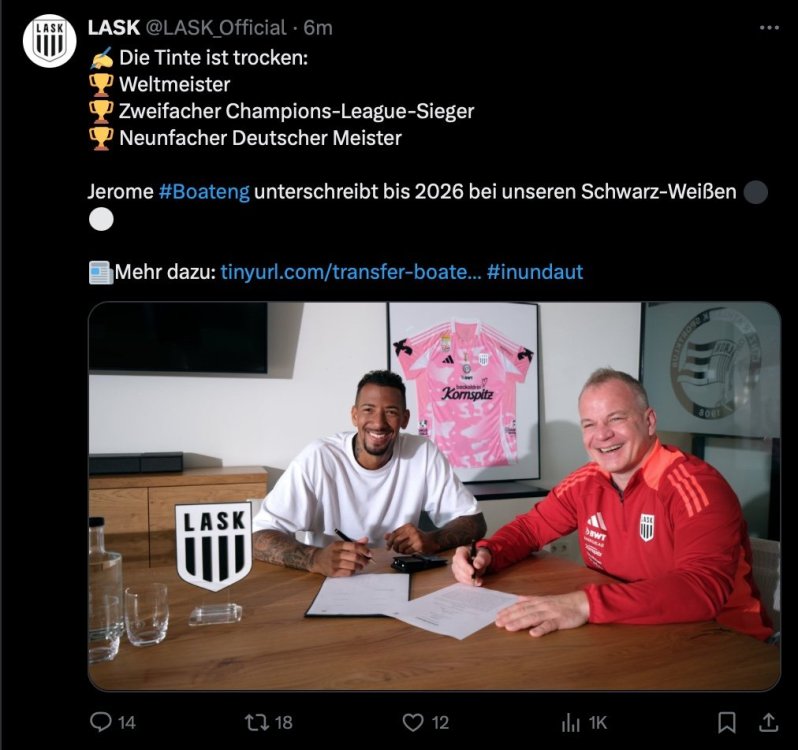Click the 1K views count
Viewport: 798px width, 750px height.
598,723
